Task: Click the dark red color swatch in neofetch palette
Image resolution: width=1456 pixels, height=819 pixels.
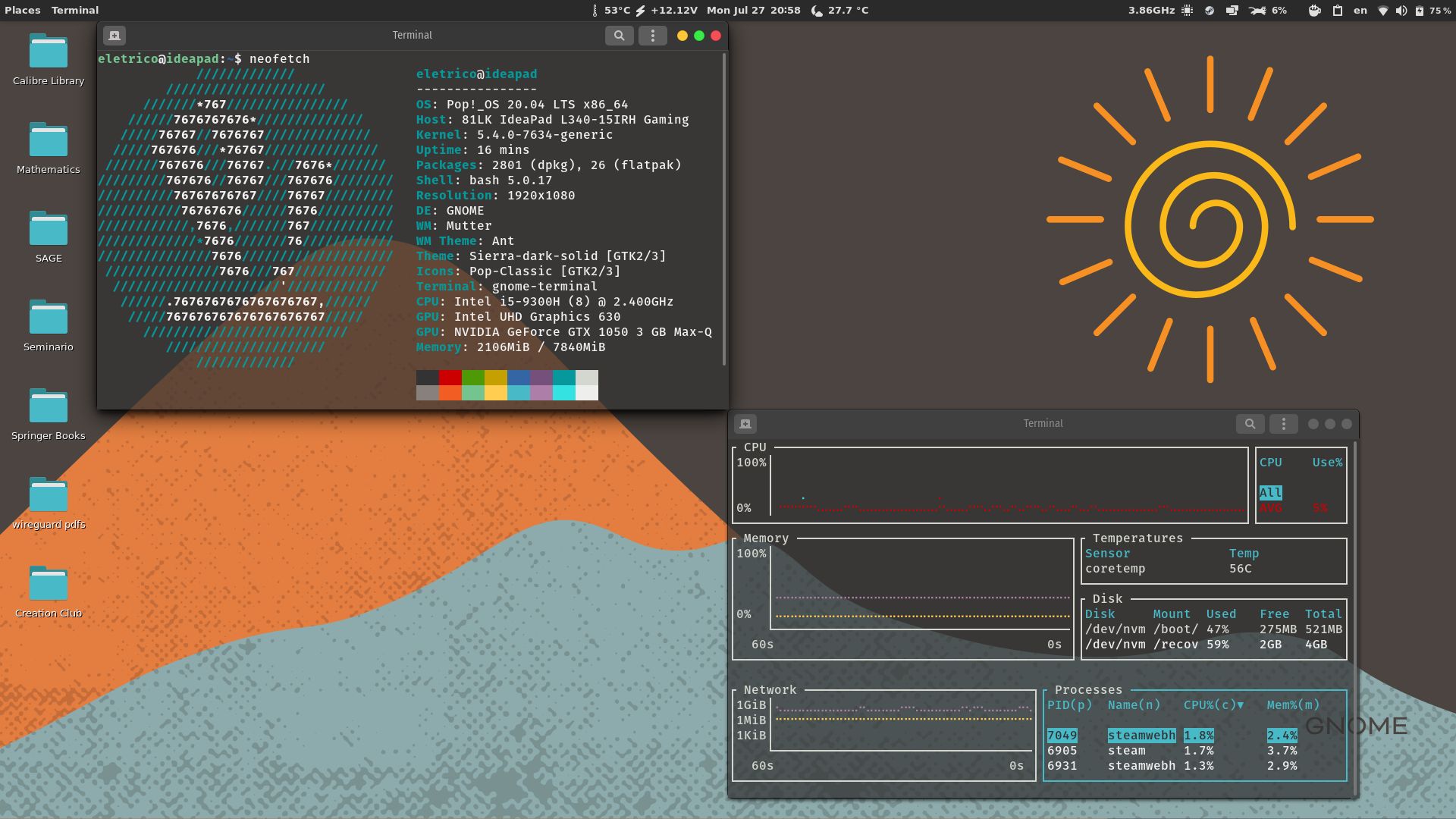Action: pyautogui.click(x=450, y=378)
